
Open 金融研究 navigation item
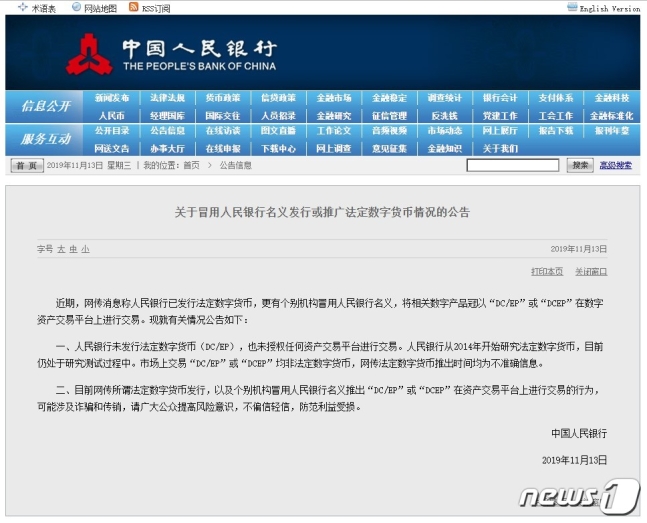click(x=334, y=116)
